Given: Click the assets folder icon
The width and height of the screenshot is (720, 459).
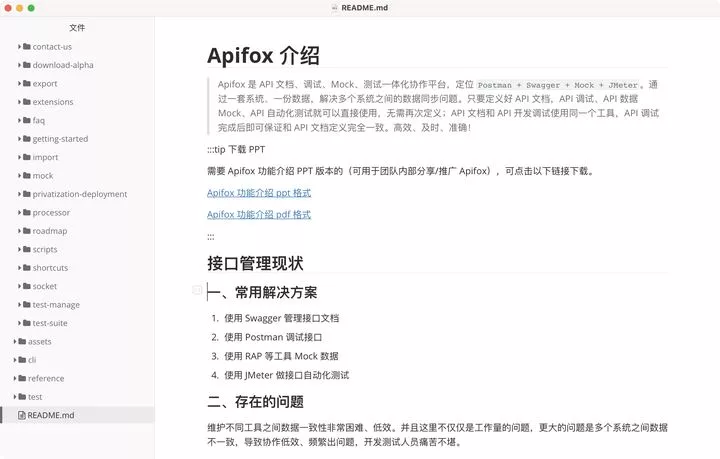Looking at the screenshot, I should [22, 342].
